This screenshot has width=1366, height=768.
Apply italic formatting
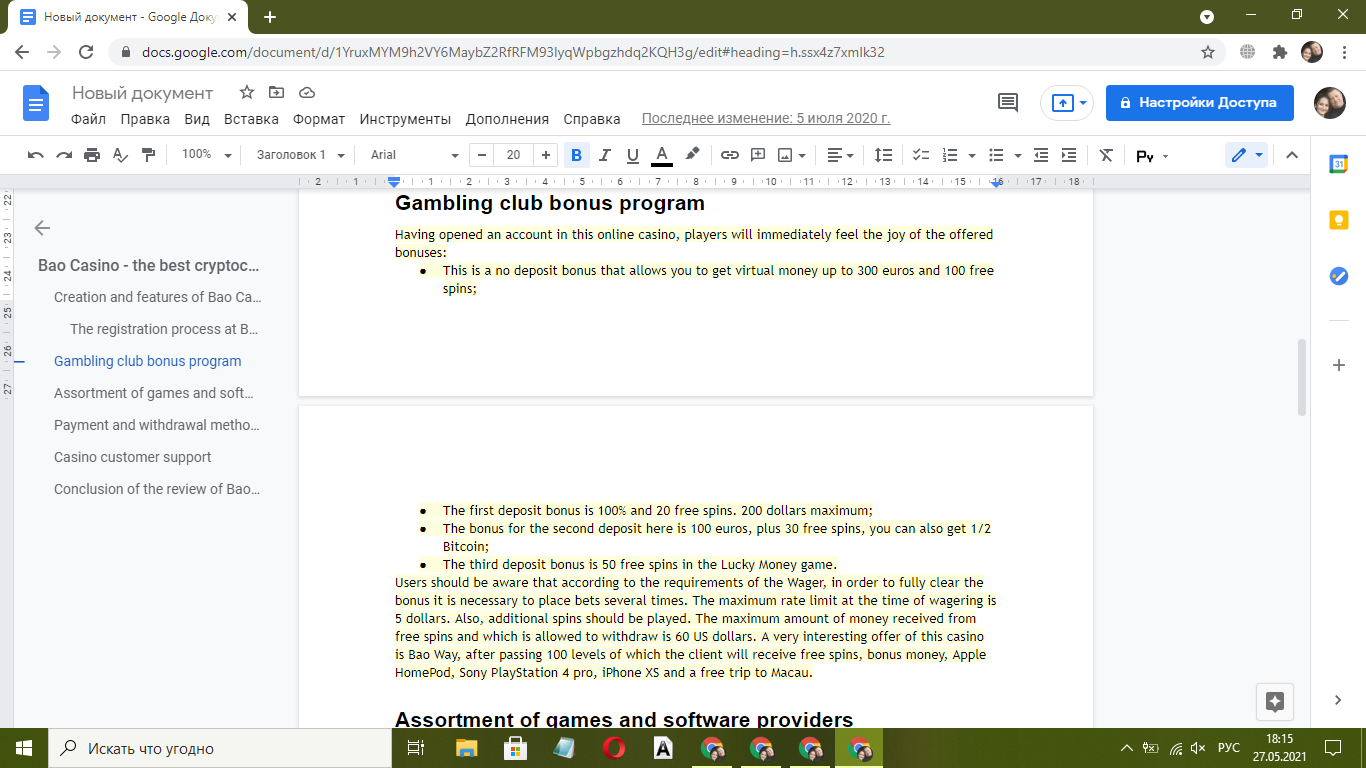[x=604, y=155]
